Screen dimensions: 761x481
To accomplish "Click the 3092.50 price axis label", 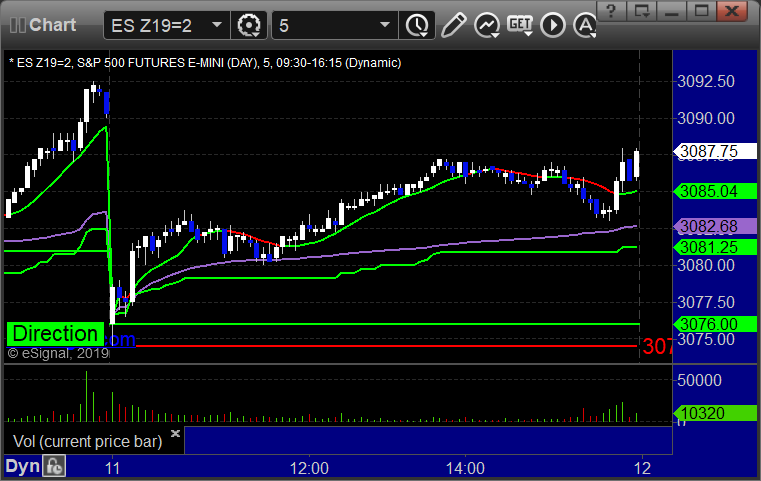I will [706, 81].
